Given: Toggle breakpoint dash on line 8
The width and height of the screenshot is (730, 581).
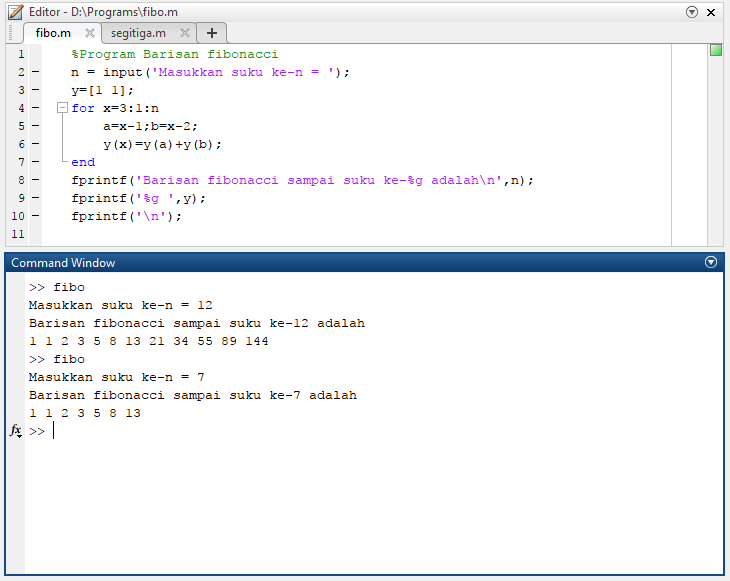Looking at the screenshot, I should (36, 180).
